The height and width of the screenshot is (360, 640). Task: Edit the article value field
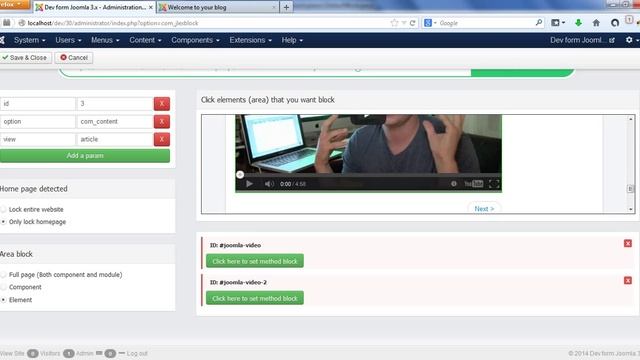tap(115, 140)
